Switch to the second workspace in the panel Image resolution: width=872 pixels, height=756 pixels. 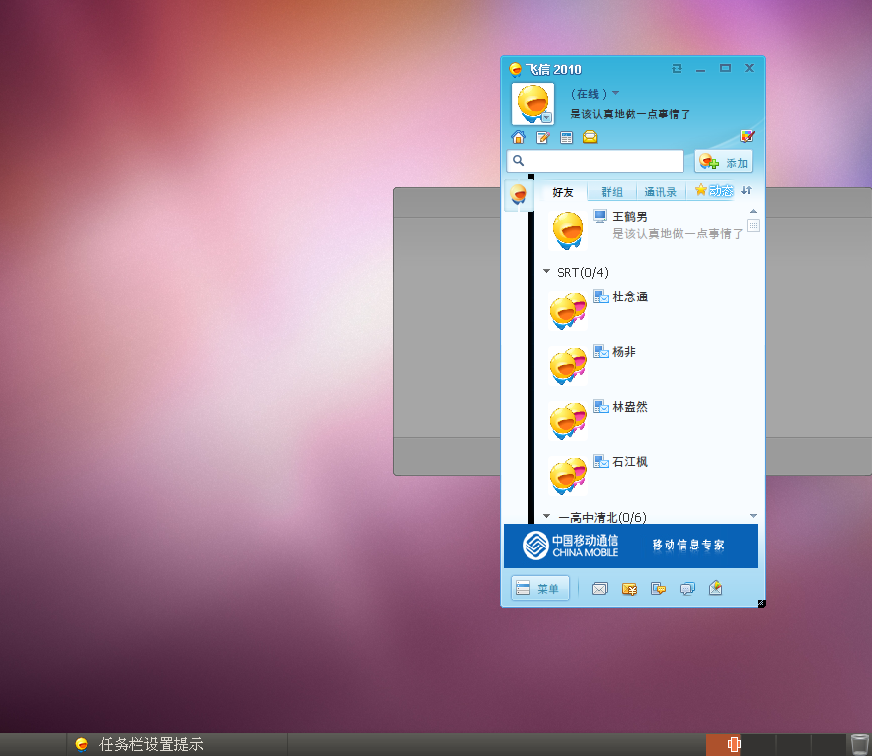758,744
